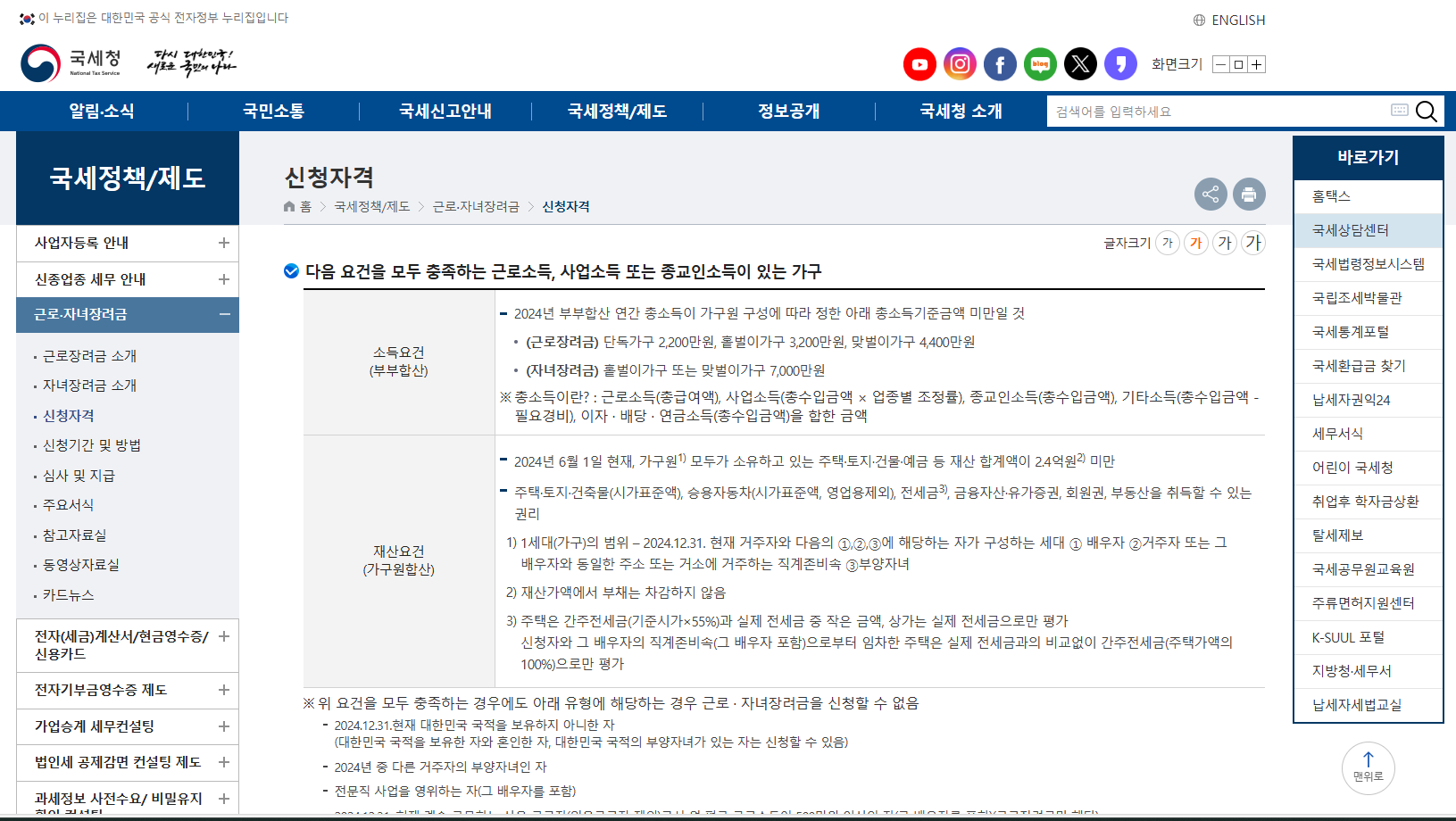This screenshot has width=1456, height=821.
Task: Open the YouTube channel icon
Action: tap(919, 63)
